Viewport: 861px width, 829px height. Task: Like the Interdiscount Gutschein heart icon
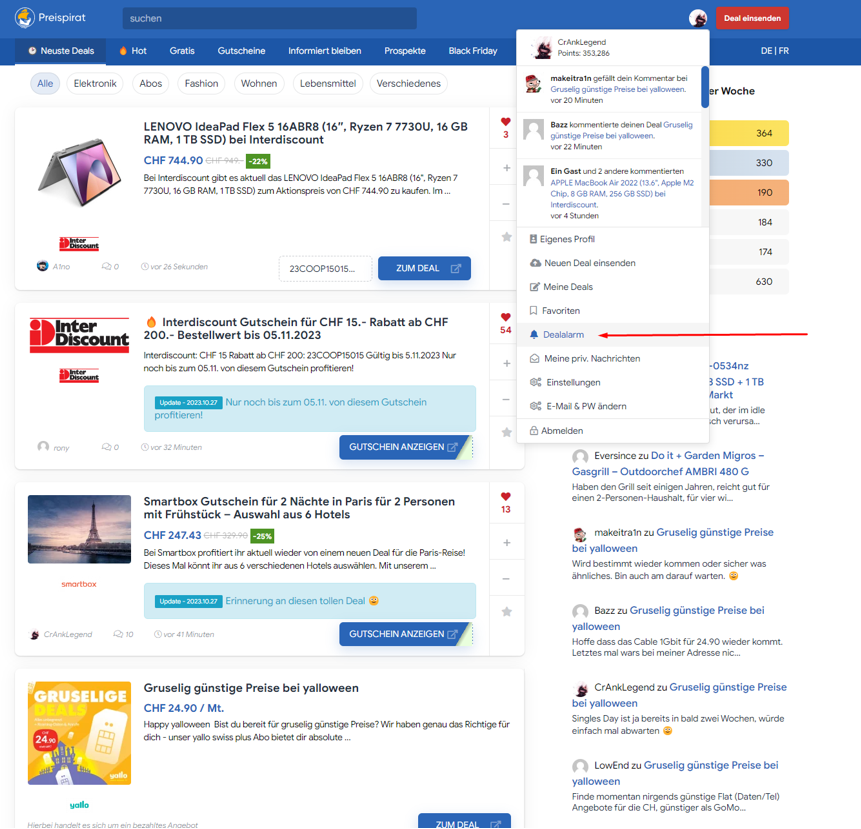tap(506, 317)
